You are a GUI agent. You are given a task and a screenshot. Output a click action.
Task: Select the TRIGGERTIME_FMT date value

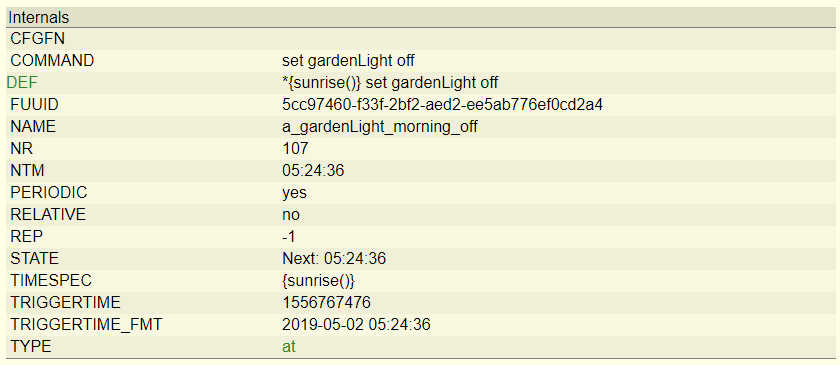click(x=356, y=325)
